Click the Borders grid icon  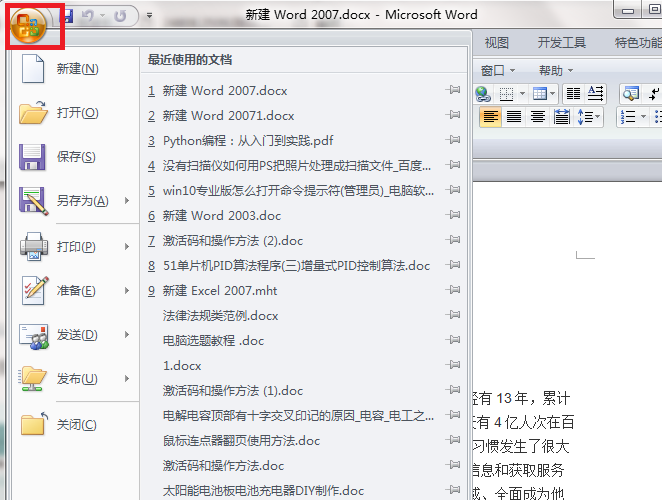click(506, 94)
